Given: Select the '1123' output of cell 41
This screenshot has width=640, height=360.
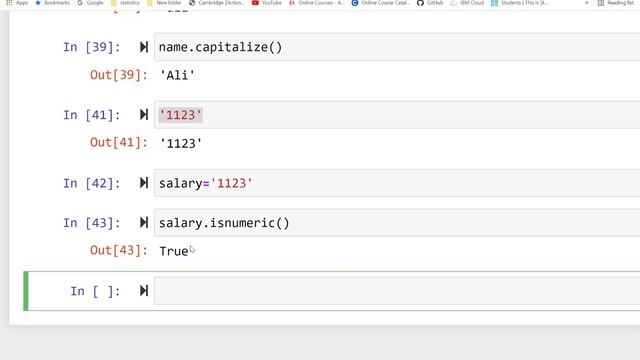Looking at the screenshot, I should pyautogui.click(x=181, y=143).
